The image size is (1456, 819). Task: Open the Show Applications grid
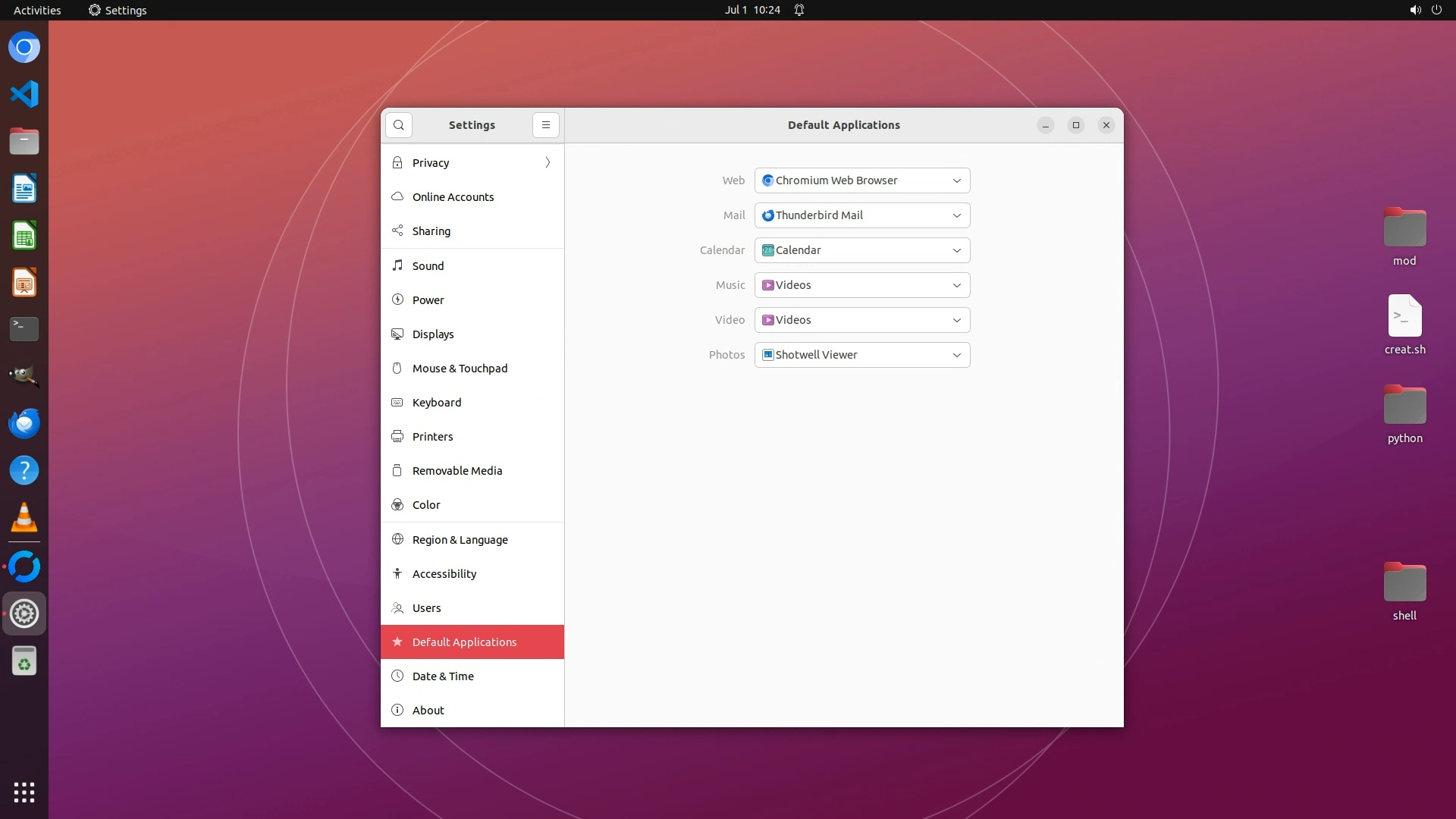[24, 792]
